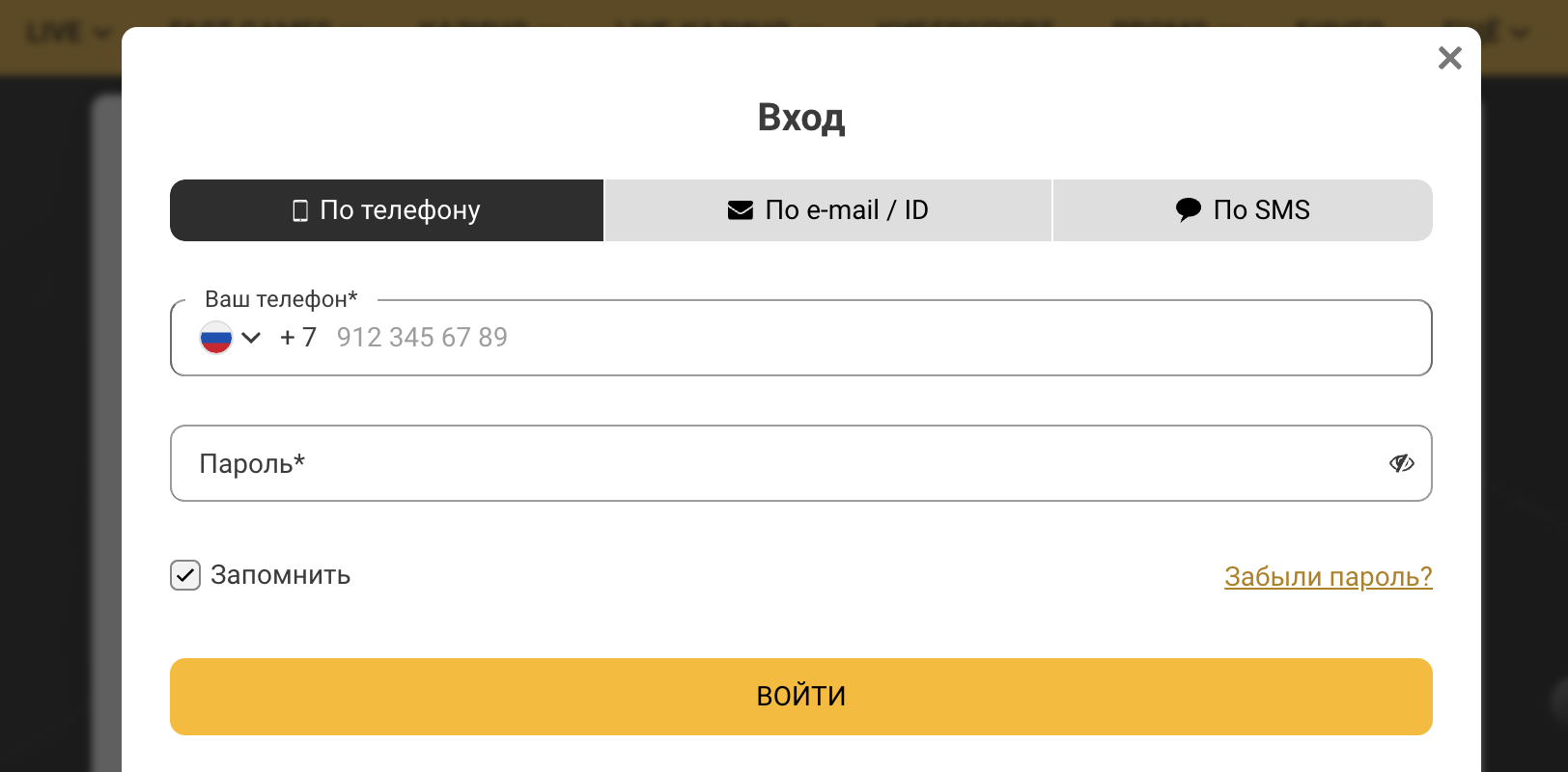Click the envelope icon on e-mail tab
Image resolution: width=1568 pixels, height=772 pixels.
point(741,210)
